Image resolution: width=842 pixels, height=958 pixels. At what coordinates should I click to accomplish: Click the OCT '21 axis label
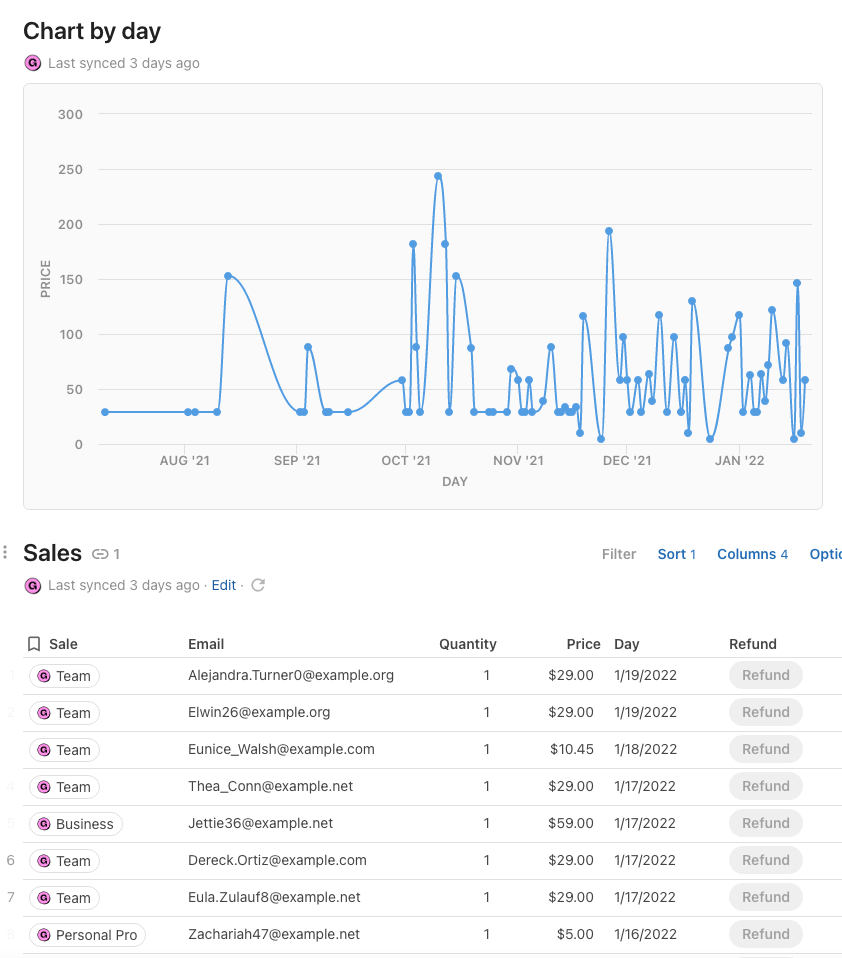[x=406, y=461]
